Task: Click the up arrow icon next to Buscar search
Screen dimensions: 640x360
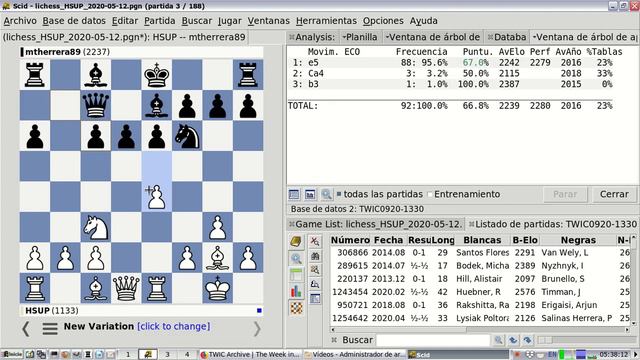Action: pyautogui.click(x=513, y=340)
